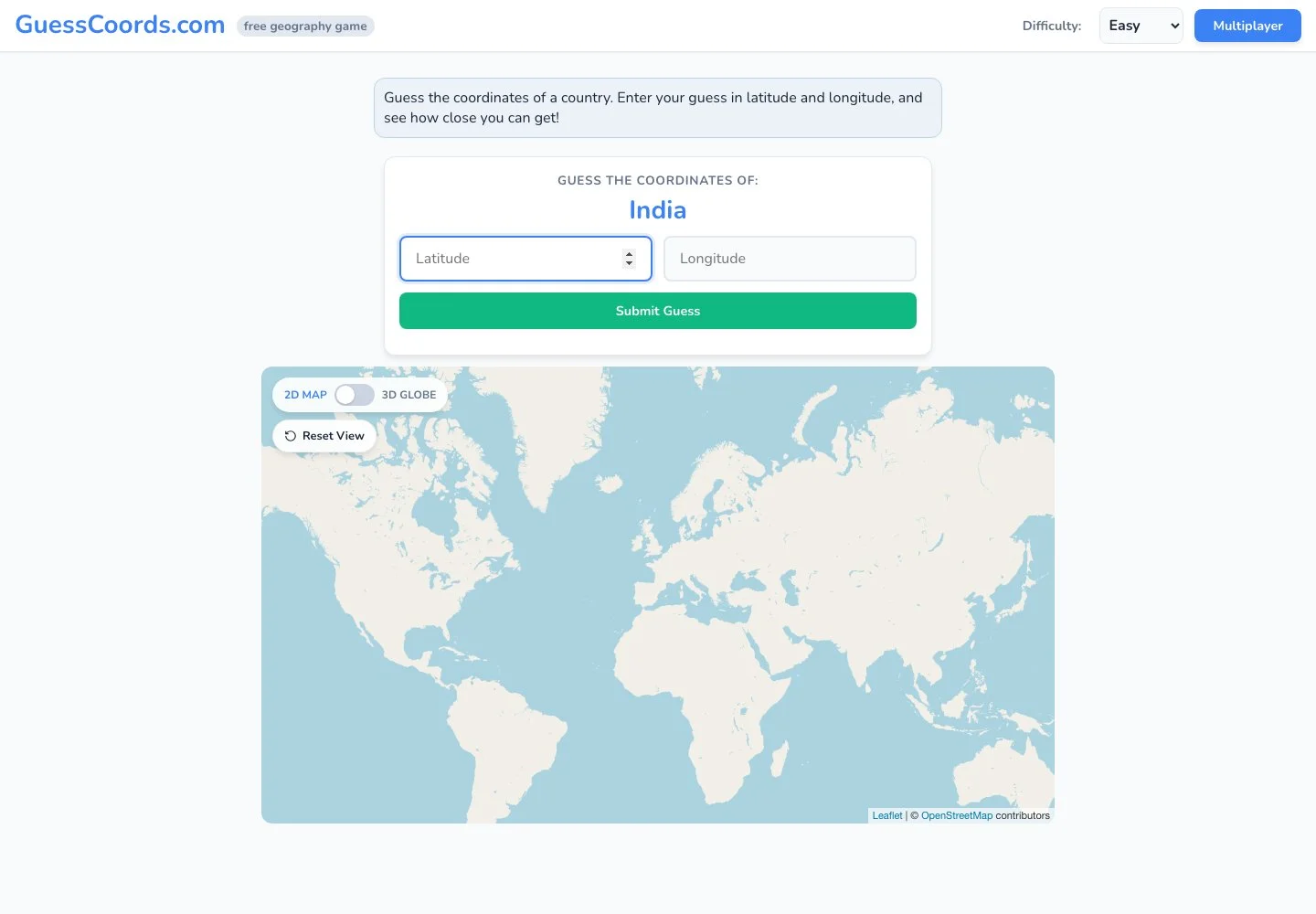This screenshot has height=914, width=1316.
Task: Click the Latitude stepper down arrow
Action: point(629,264)
